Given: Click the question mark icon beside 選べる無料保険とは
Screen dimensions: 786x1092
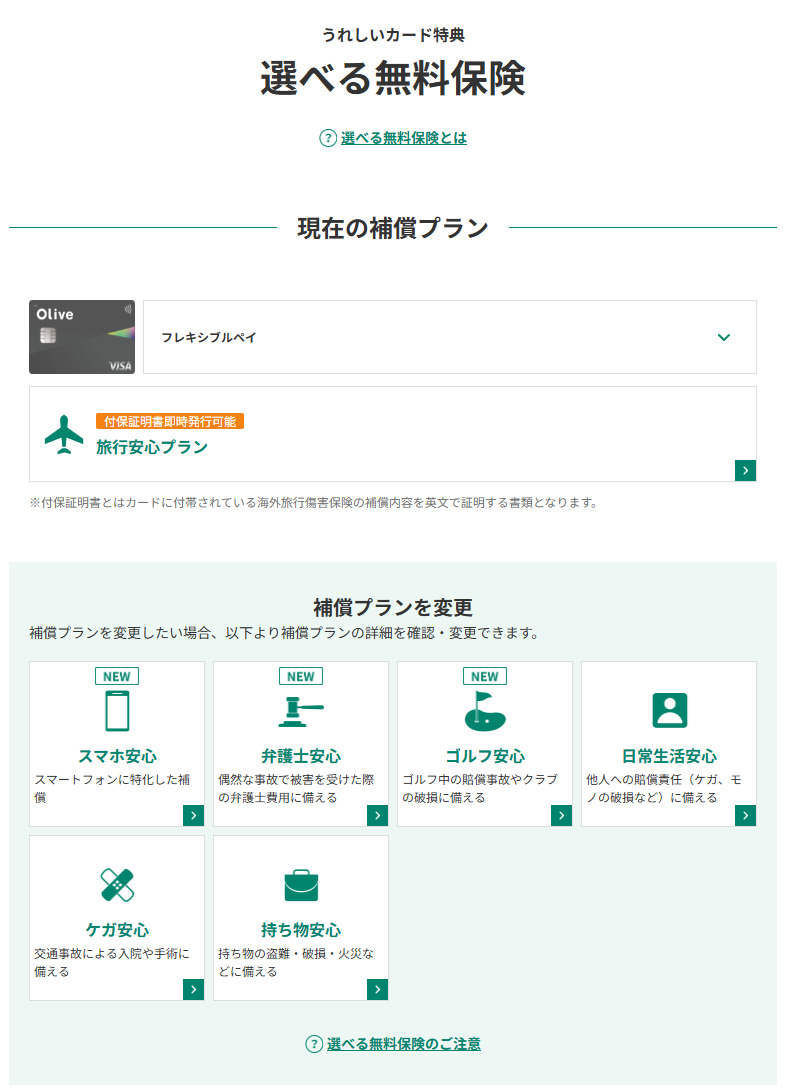Looking at the screenshot, I should click(327, 139).
